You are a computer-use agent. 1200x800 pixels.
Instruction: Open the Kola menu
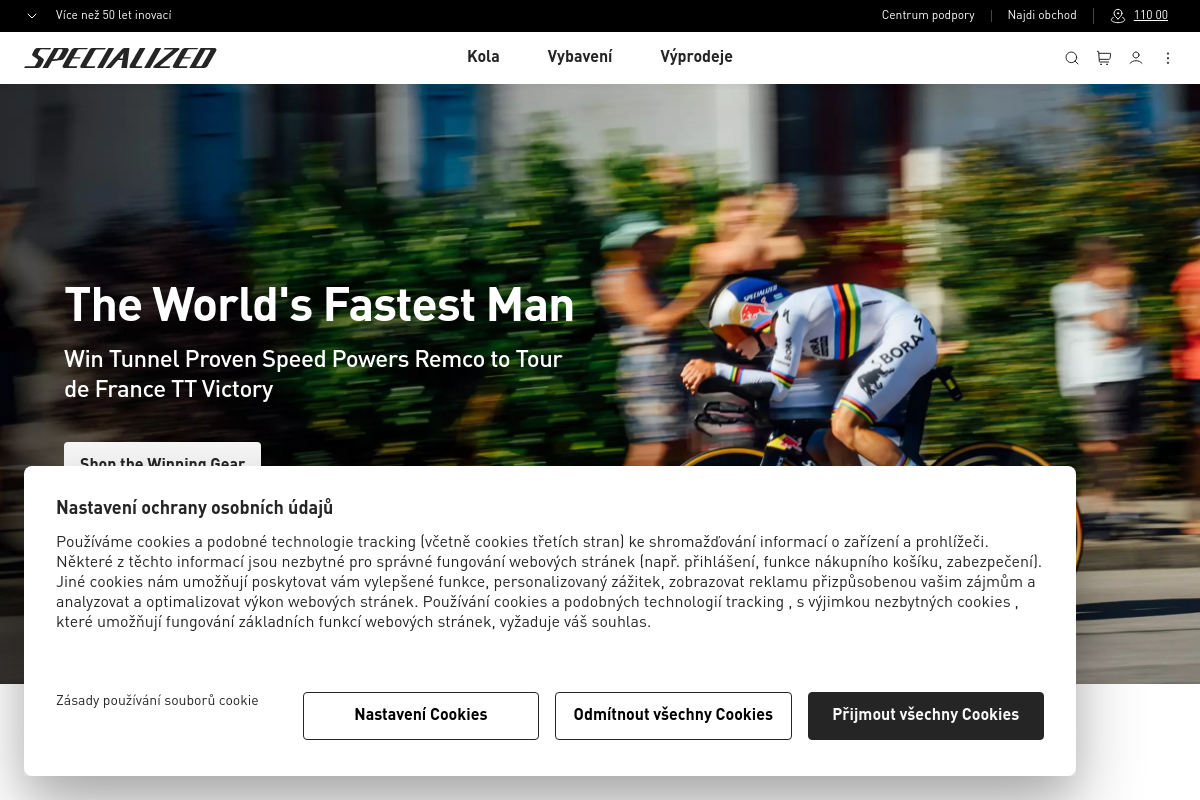tap(483, 57)
